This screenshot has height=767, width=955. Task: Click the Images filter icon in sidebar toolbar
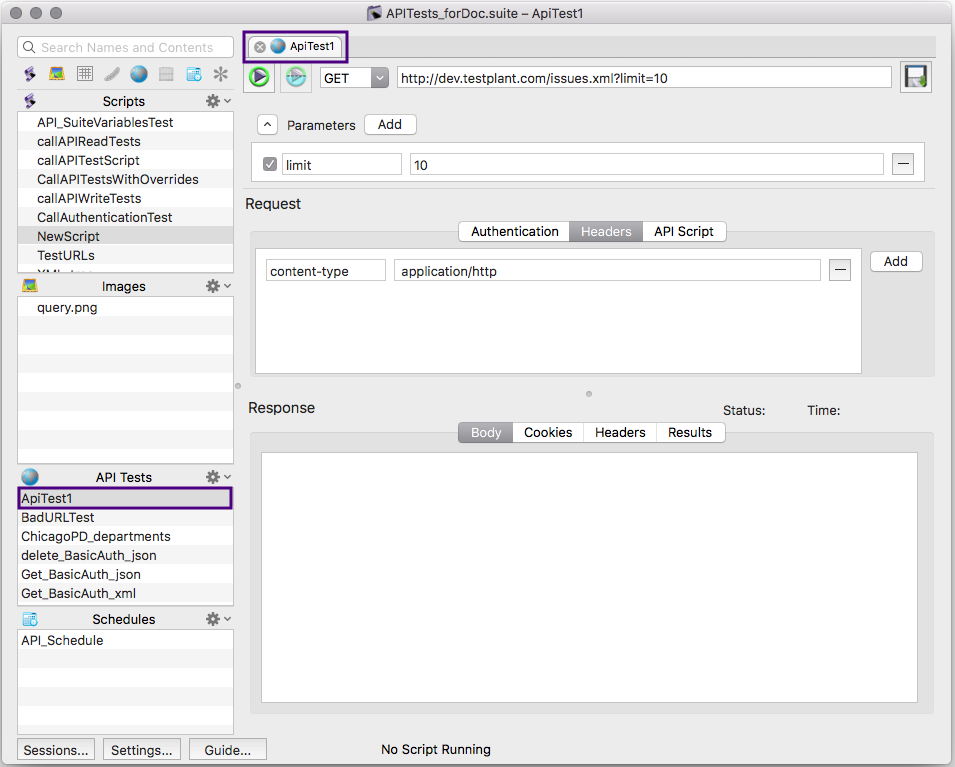57,74
